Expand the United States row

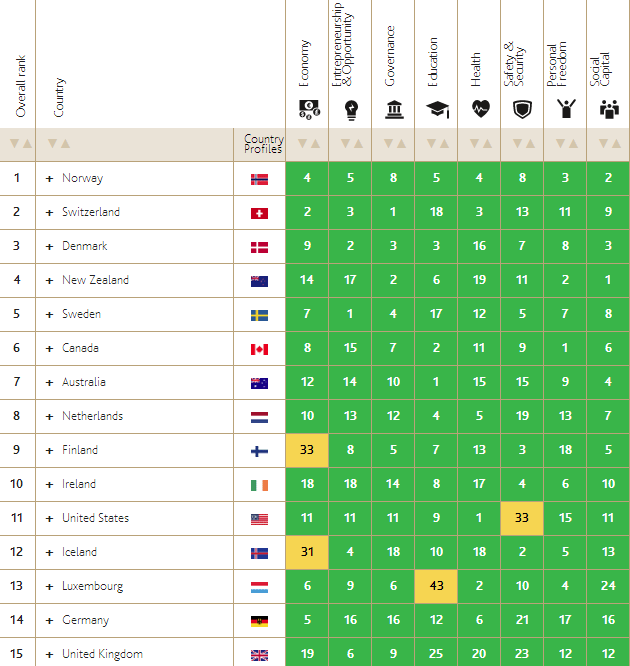[49, 519]
